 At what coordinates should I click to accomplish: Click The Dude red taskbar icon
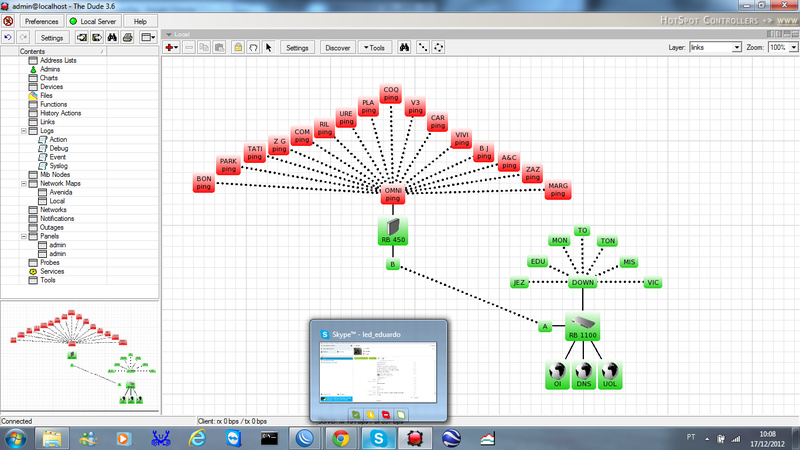pos(415,438)
